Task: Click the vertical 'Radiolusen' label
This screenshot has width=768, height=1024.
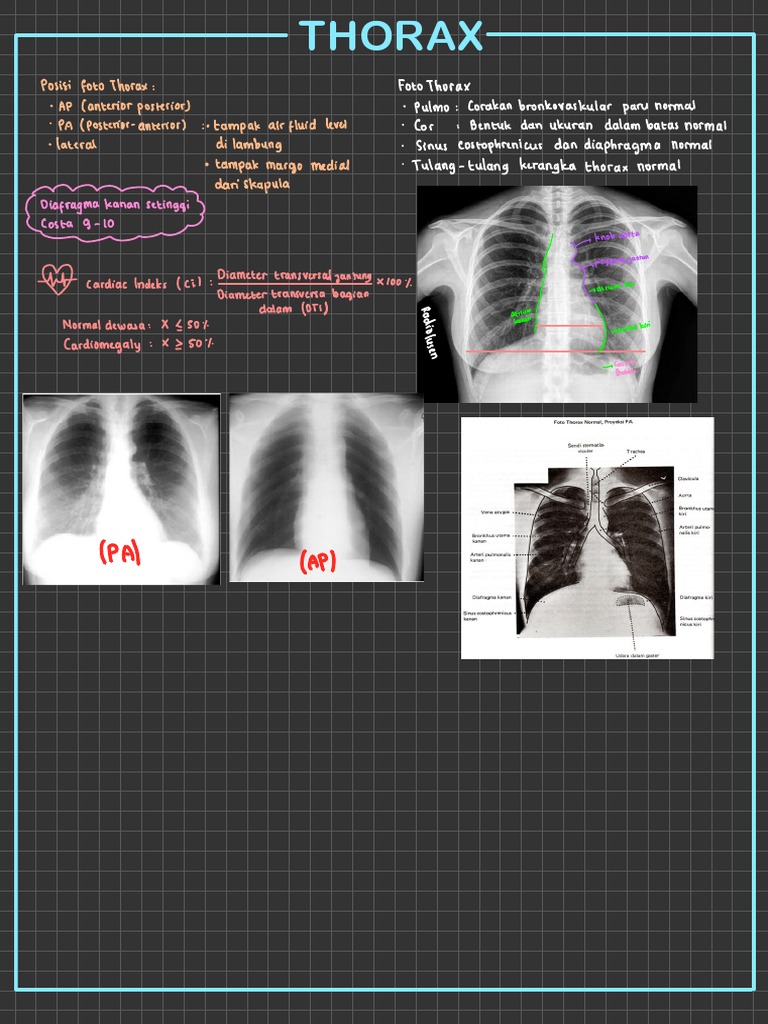Action: pos(428,332)
